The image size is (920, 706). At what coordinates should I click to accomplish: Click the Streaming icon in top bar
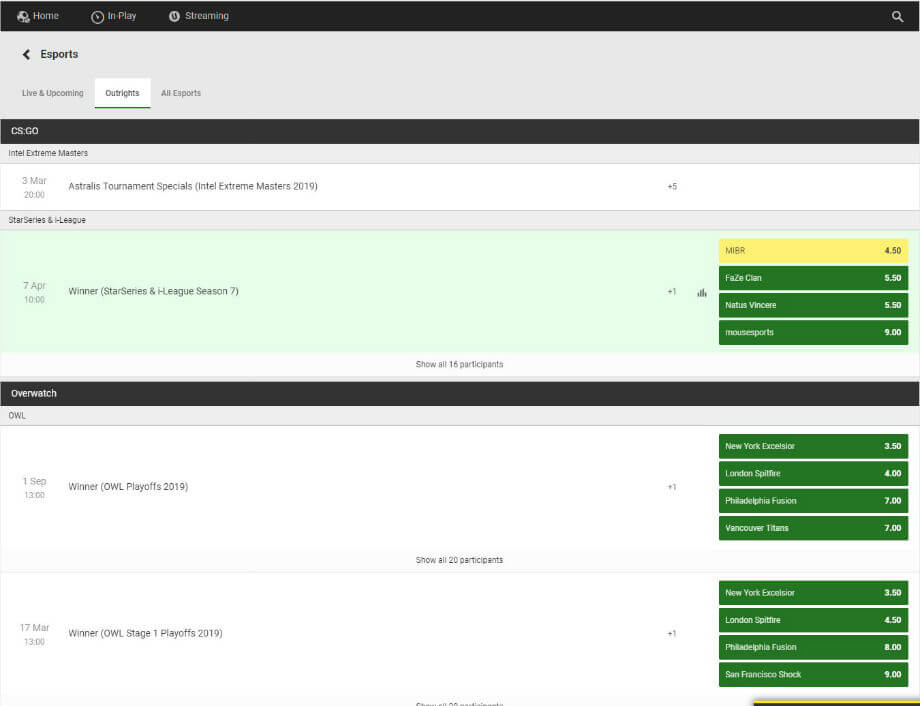point(175,17)
